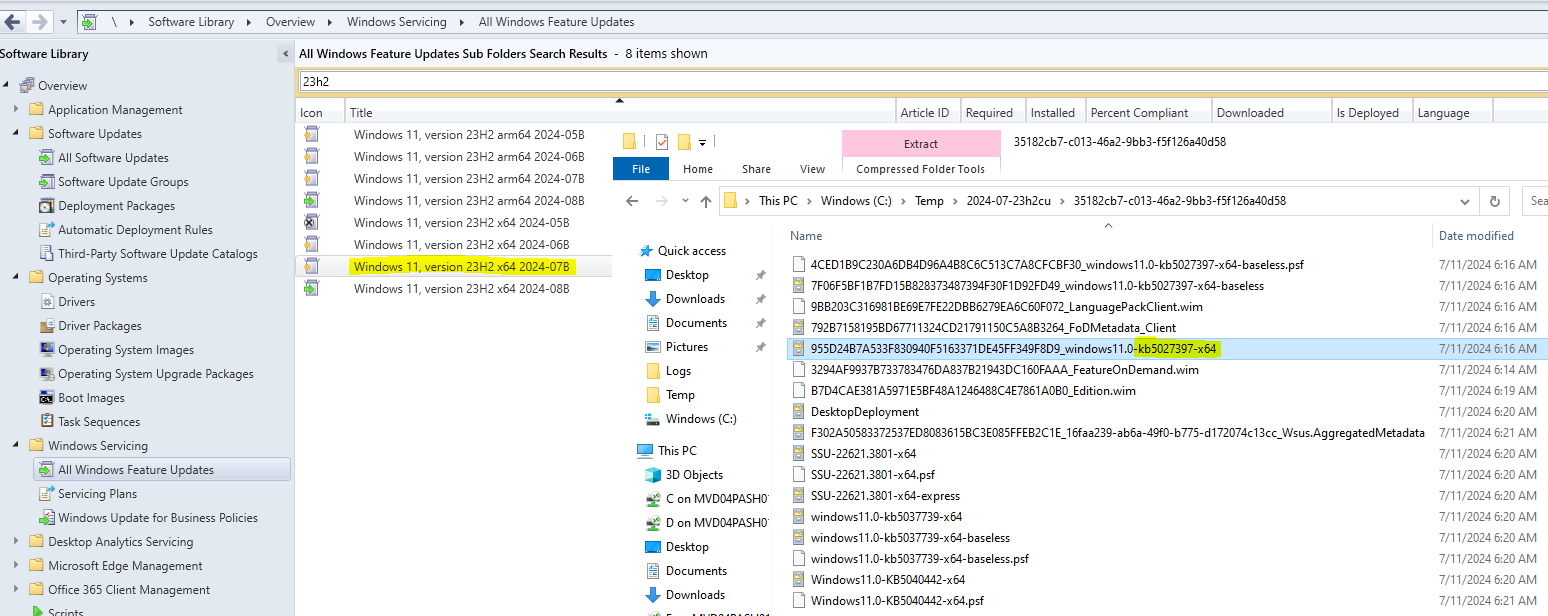Viewport: 1548px width, 616px height.
Task: Open 3D Objects under This PC
Action: point(694,475)
